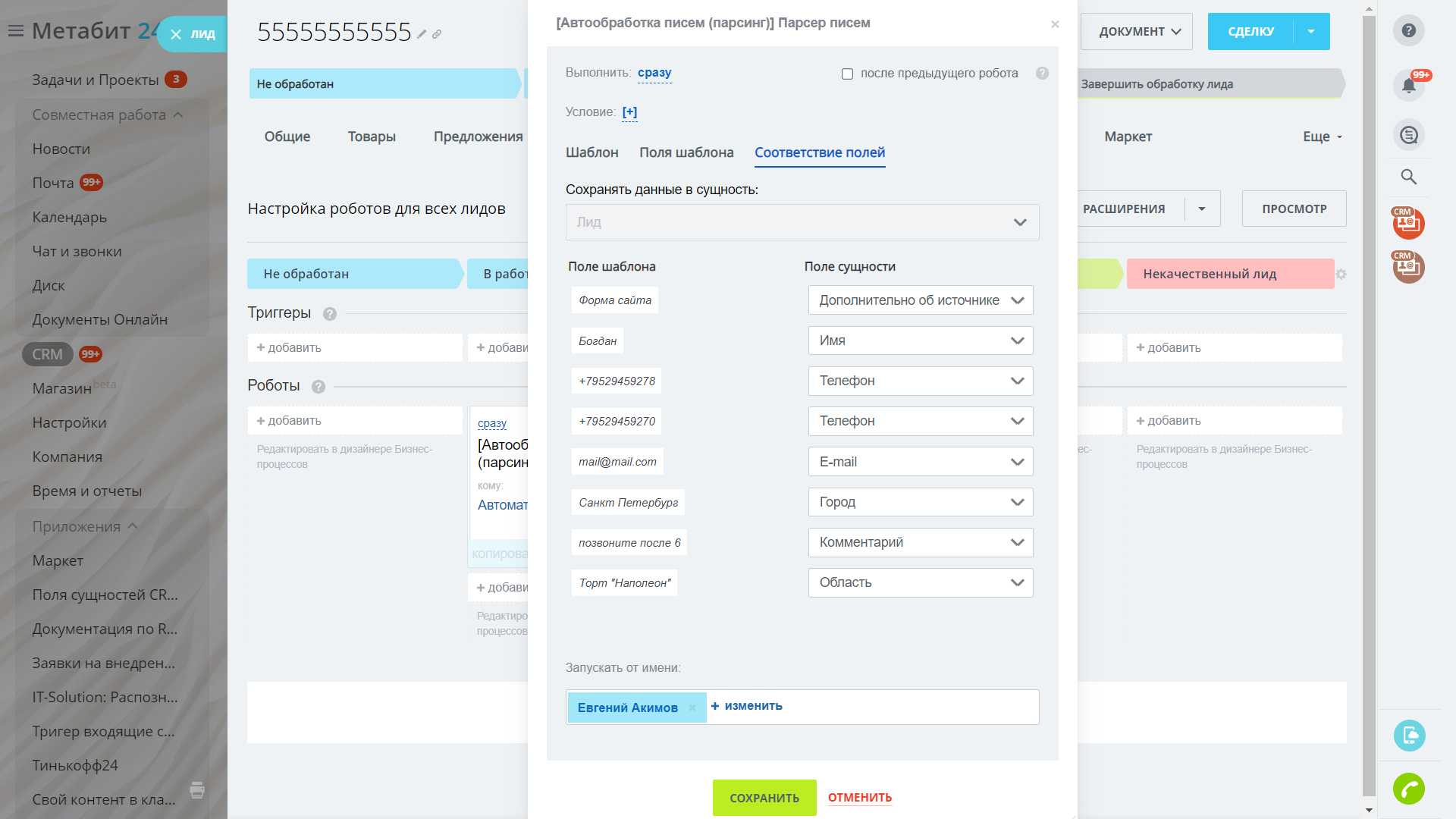Switch to the Шаблон tab
The image size is (1456, 819).
(x=591, y=152)
